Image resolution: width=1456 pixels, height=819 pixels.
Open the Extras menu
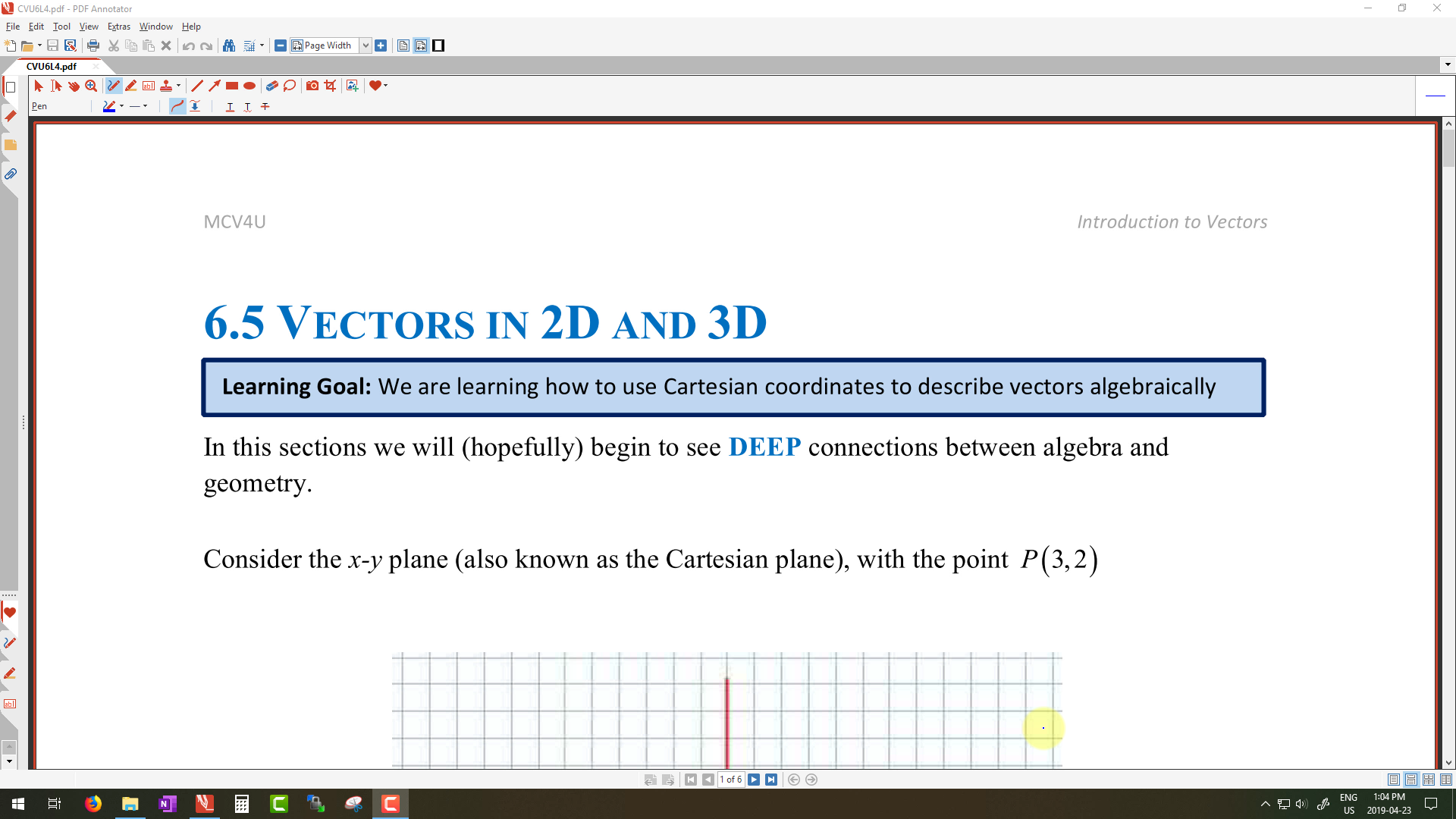tap(118, 27)
